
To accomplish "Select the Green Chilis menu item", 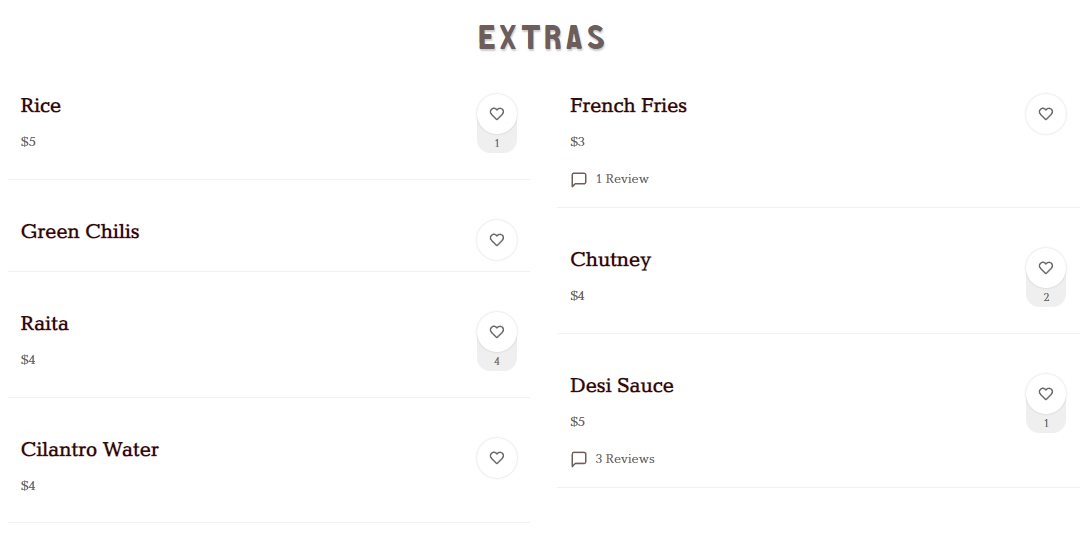I will [80, 232].
